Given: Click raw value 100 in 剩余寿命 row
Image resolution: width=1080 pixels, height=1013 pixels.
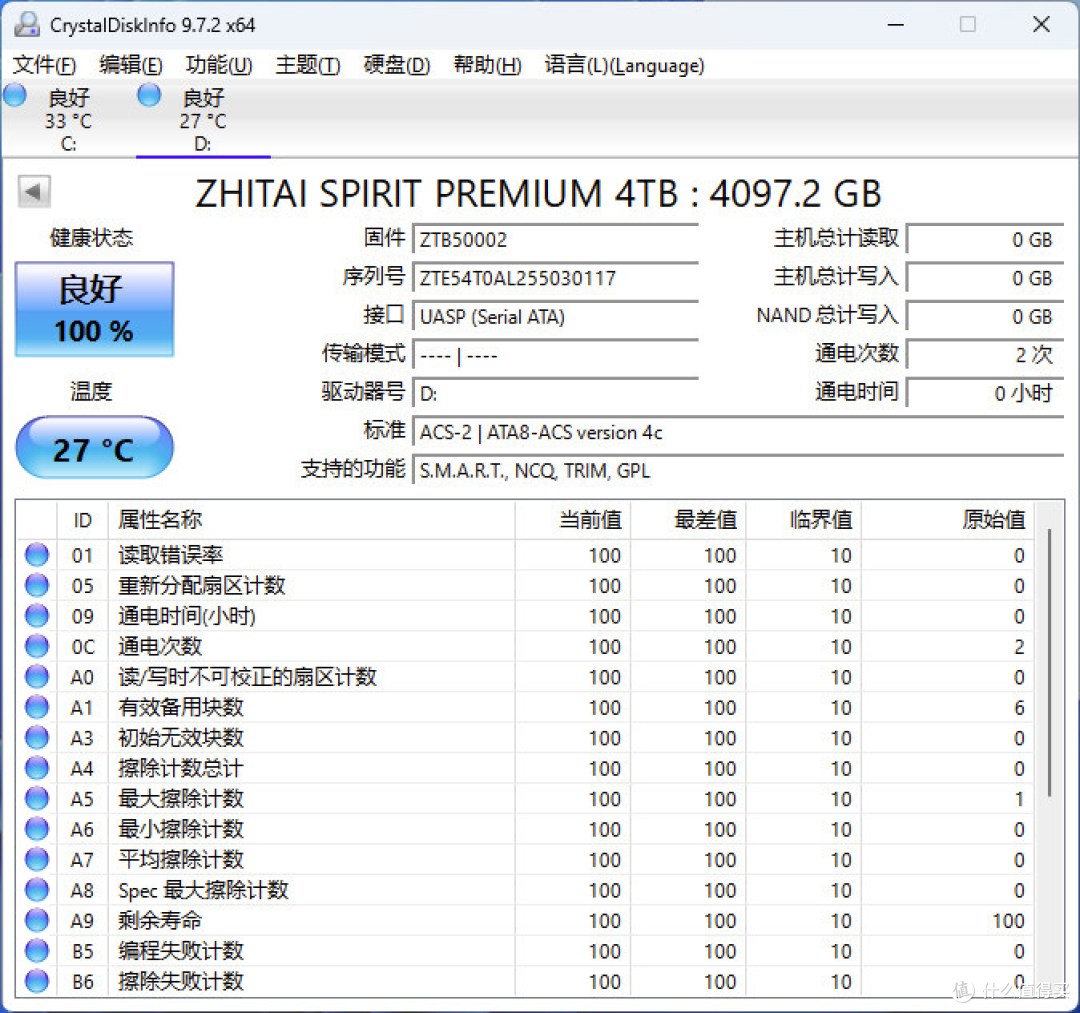Looking at the screenshot, I should click(1008, 921).
